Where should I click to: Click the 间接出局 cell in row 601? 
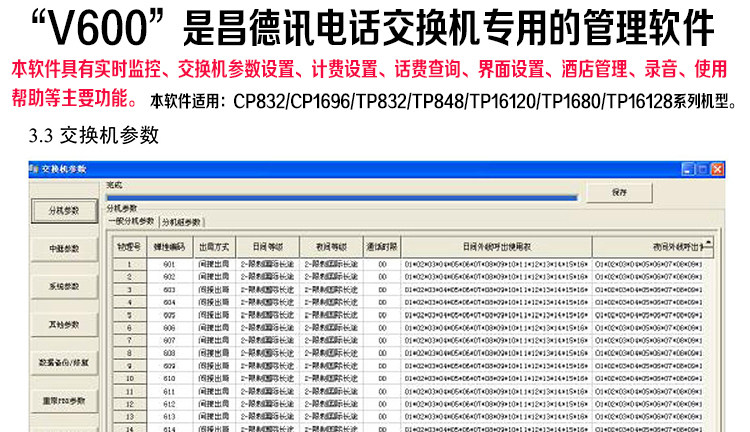[214, 264]
